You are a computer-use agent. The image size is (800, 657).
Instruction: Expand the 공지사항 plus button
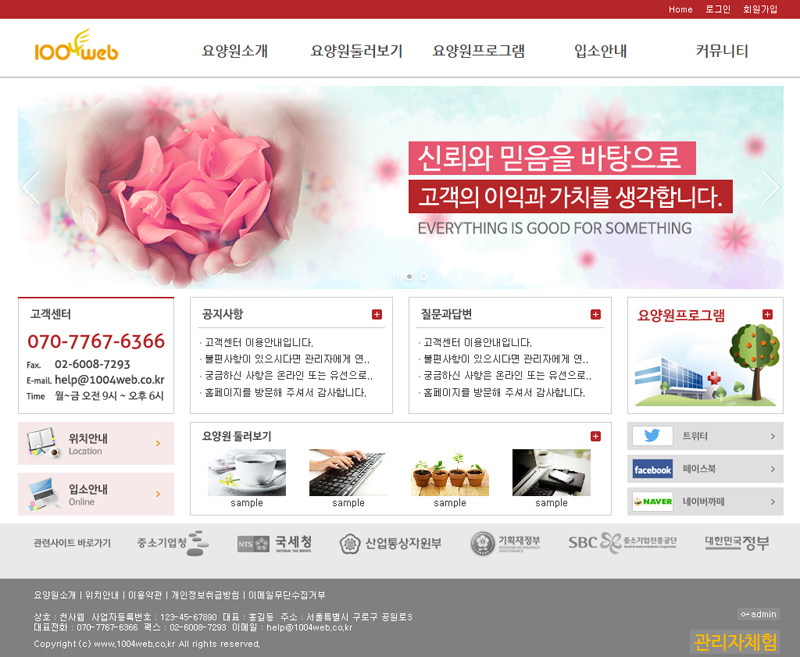pos(377,314)
